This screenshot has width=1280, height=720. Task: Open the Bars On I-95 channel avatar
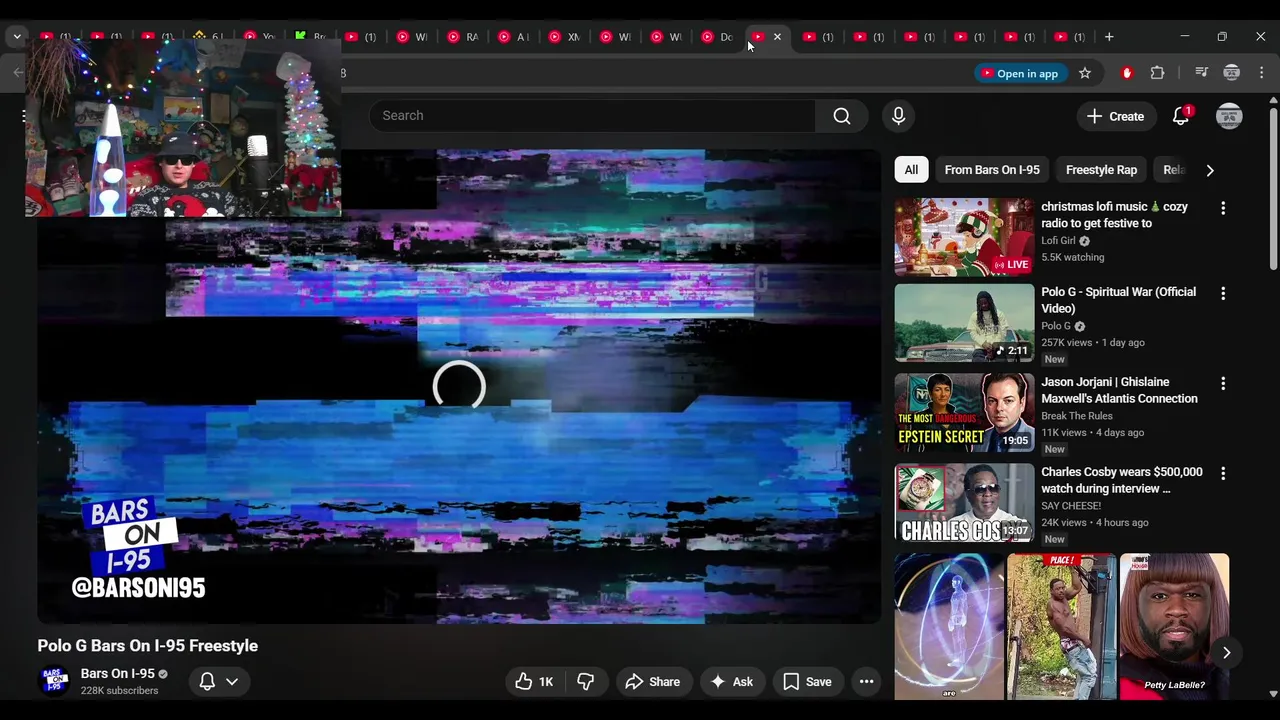(x=54, y=681)
